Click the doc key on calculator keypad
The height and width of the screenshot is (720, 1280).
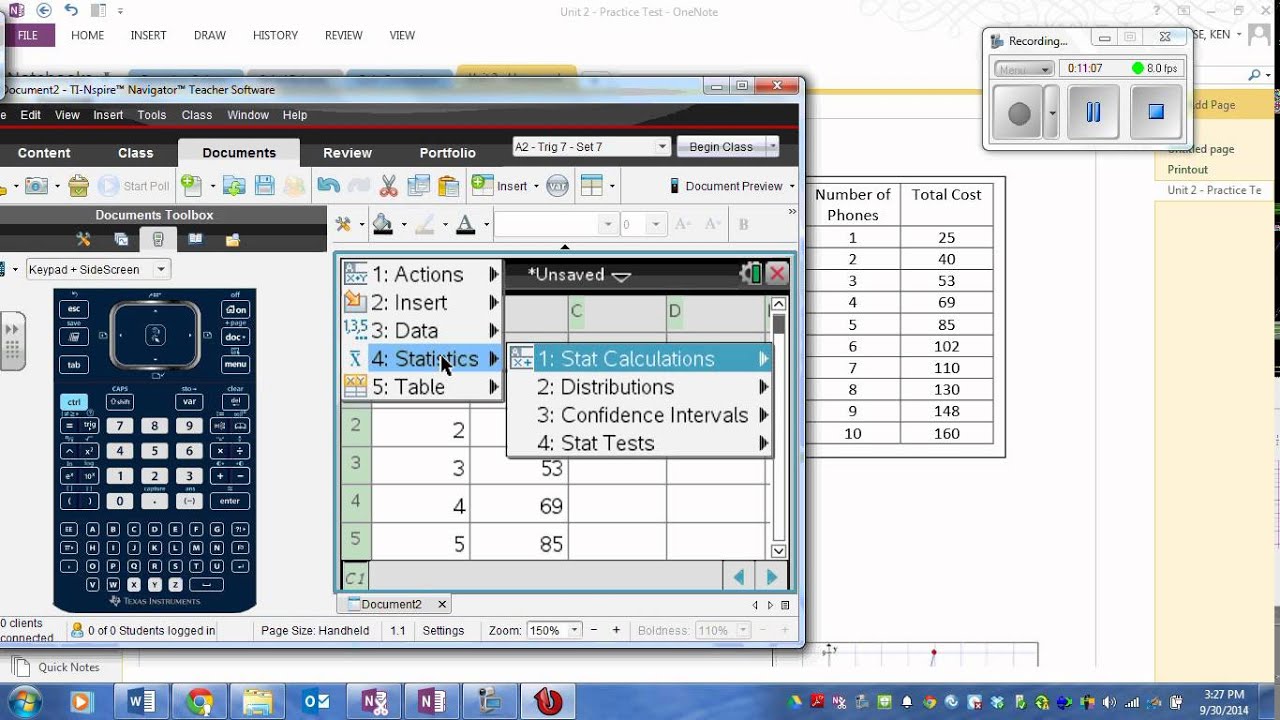236,337
